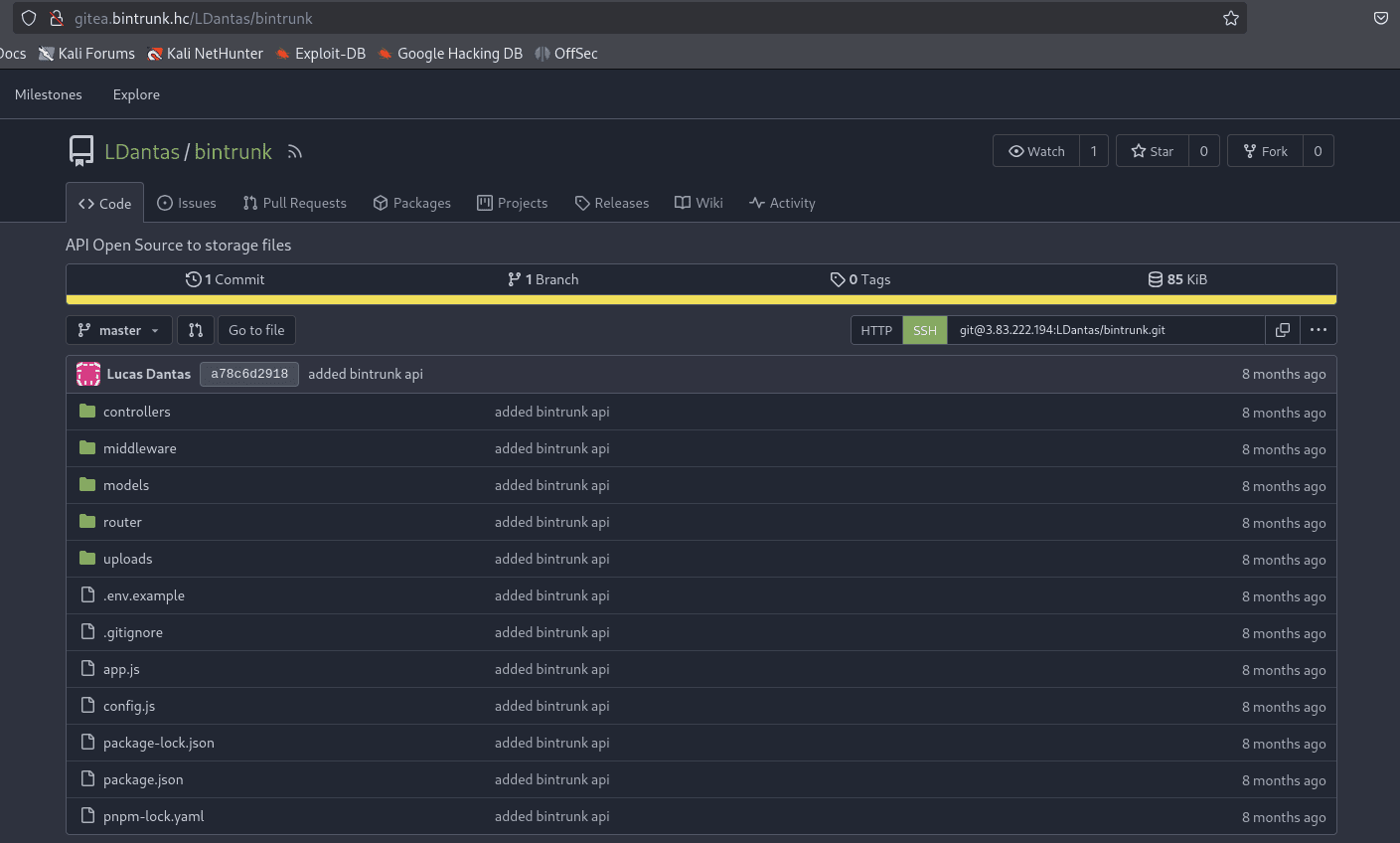This screenshot has width=1400, height=843.
Task: Click the commit history clock icon
Action: point(192,279)
